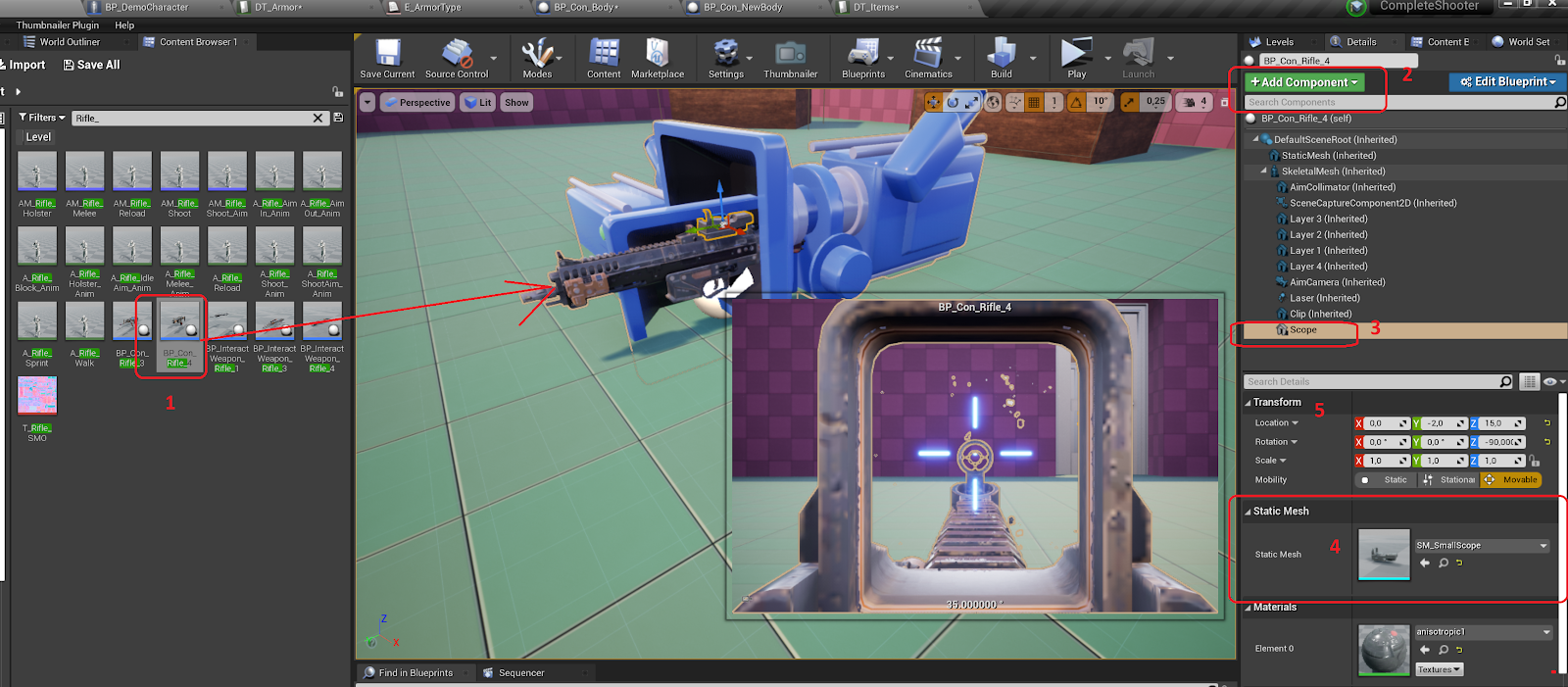1568x687 pixels.
Task: Open viewport options arrow dropdown
Action: pos(367,102)
